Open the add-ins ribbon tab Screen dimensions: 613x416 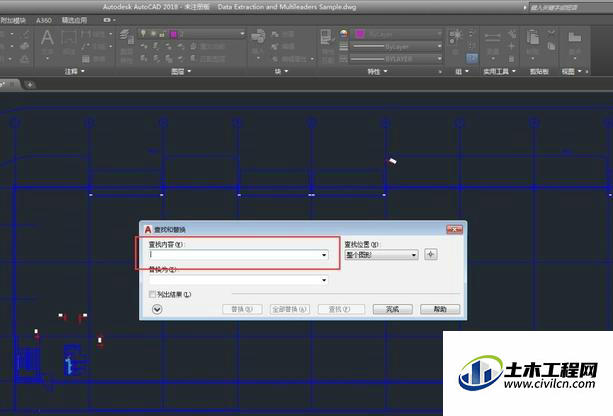(13, 20)
